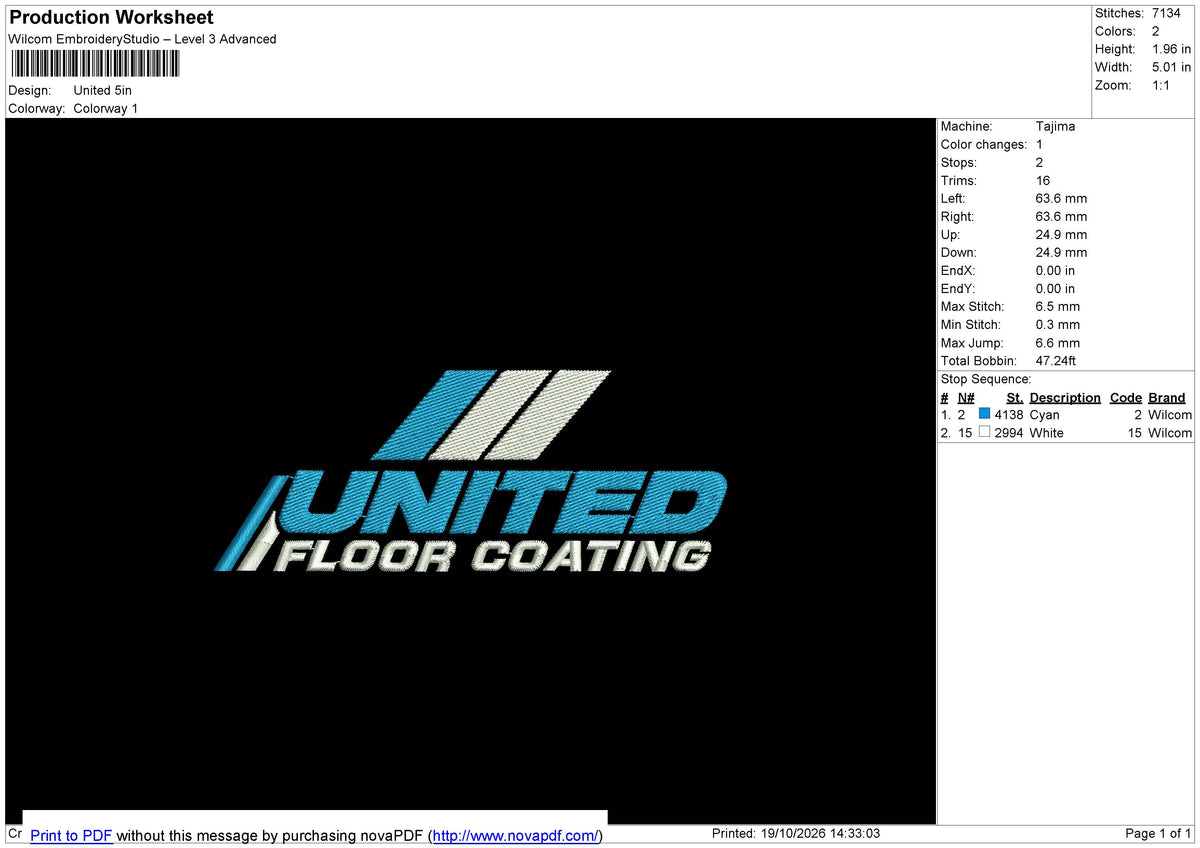Select the EndX value 0.00 in
1200x848 pixels.
click(x=1056, y=270)
